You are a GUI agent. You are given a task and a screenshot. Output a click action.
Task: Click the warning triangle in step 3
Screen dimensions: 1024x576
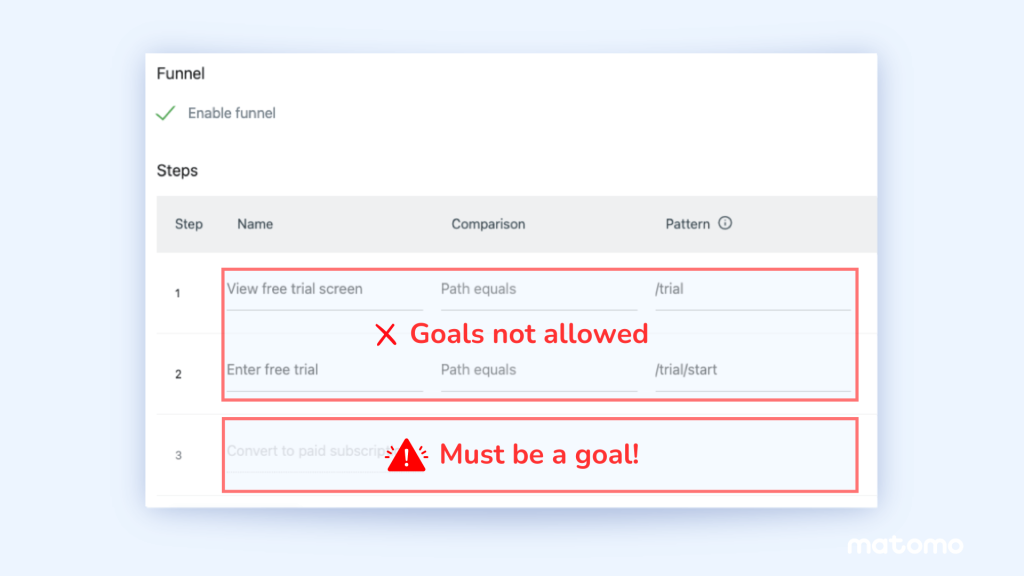pos(406,454)
